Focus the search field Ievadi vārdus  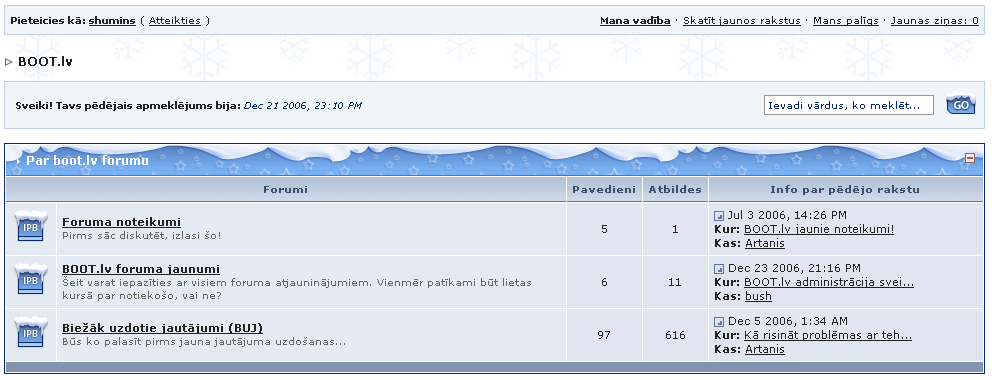(848, 106)
